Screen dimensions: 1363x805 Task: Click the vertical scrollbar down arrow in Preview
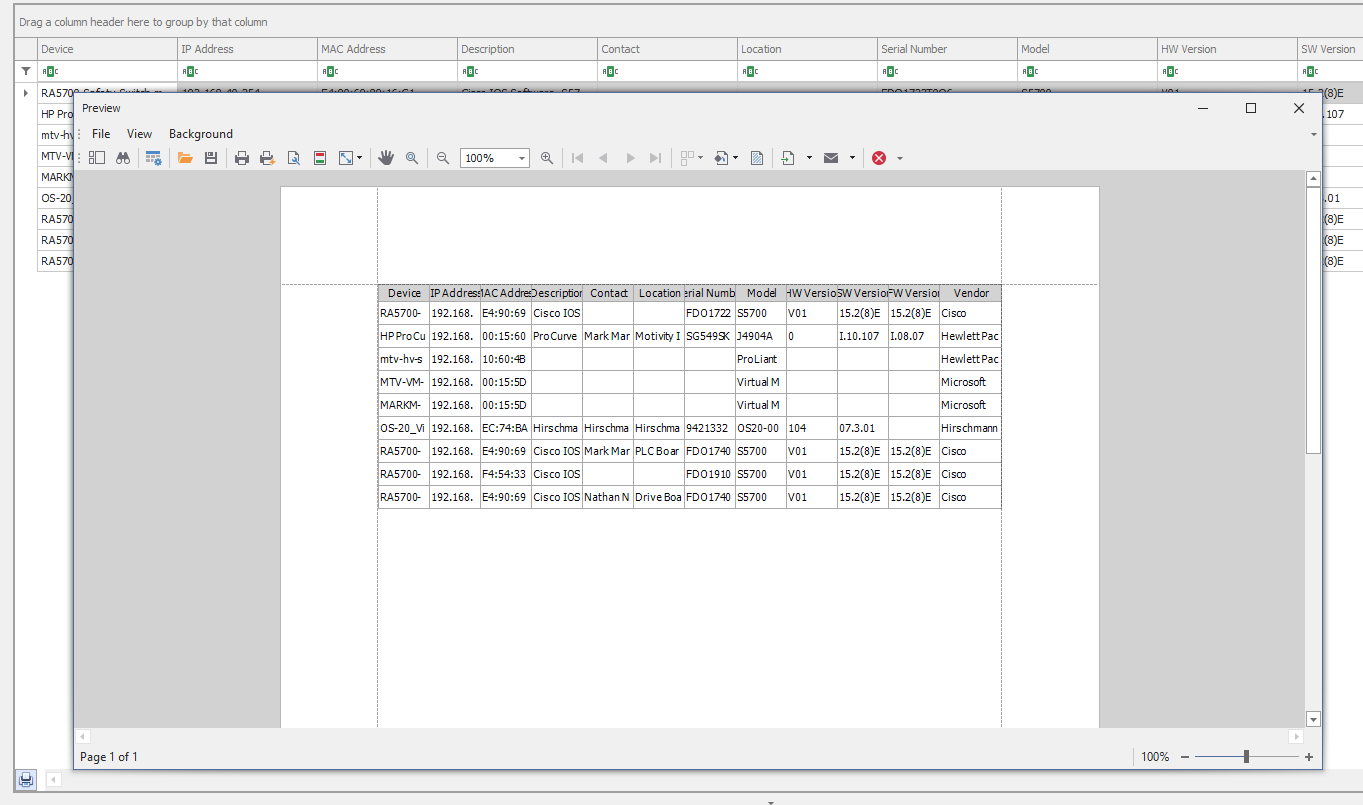(x=1314, y=719)
